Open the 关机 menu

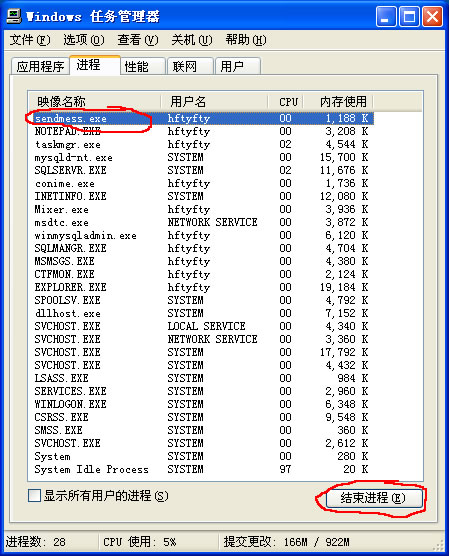click(x=192, y=40)
